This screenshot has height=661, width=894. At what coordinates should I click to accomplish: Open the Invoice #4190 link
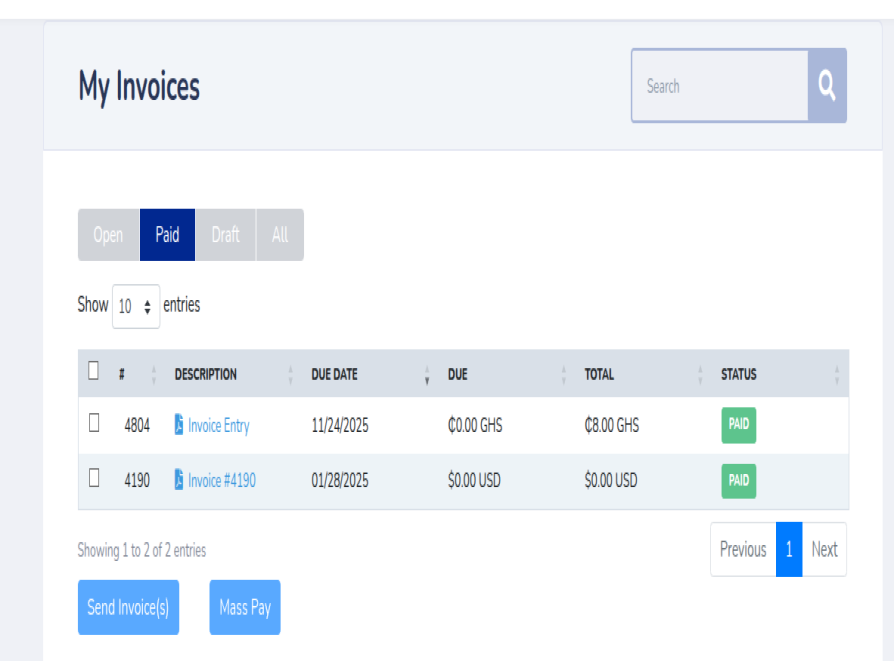pos(221,480)
